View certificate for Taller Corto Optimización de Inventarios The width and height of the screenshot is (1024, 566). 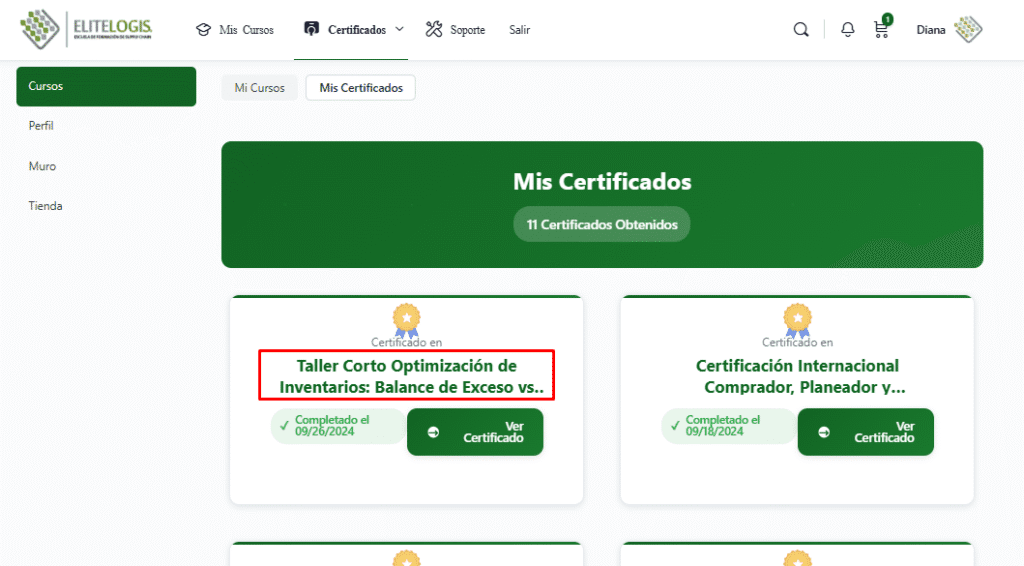click(x=475, y=432)
